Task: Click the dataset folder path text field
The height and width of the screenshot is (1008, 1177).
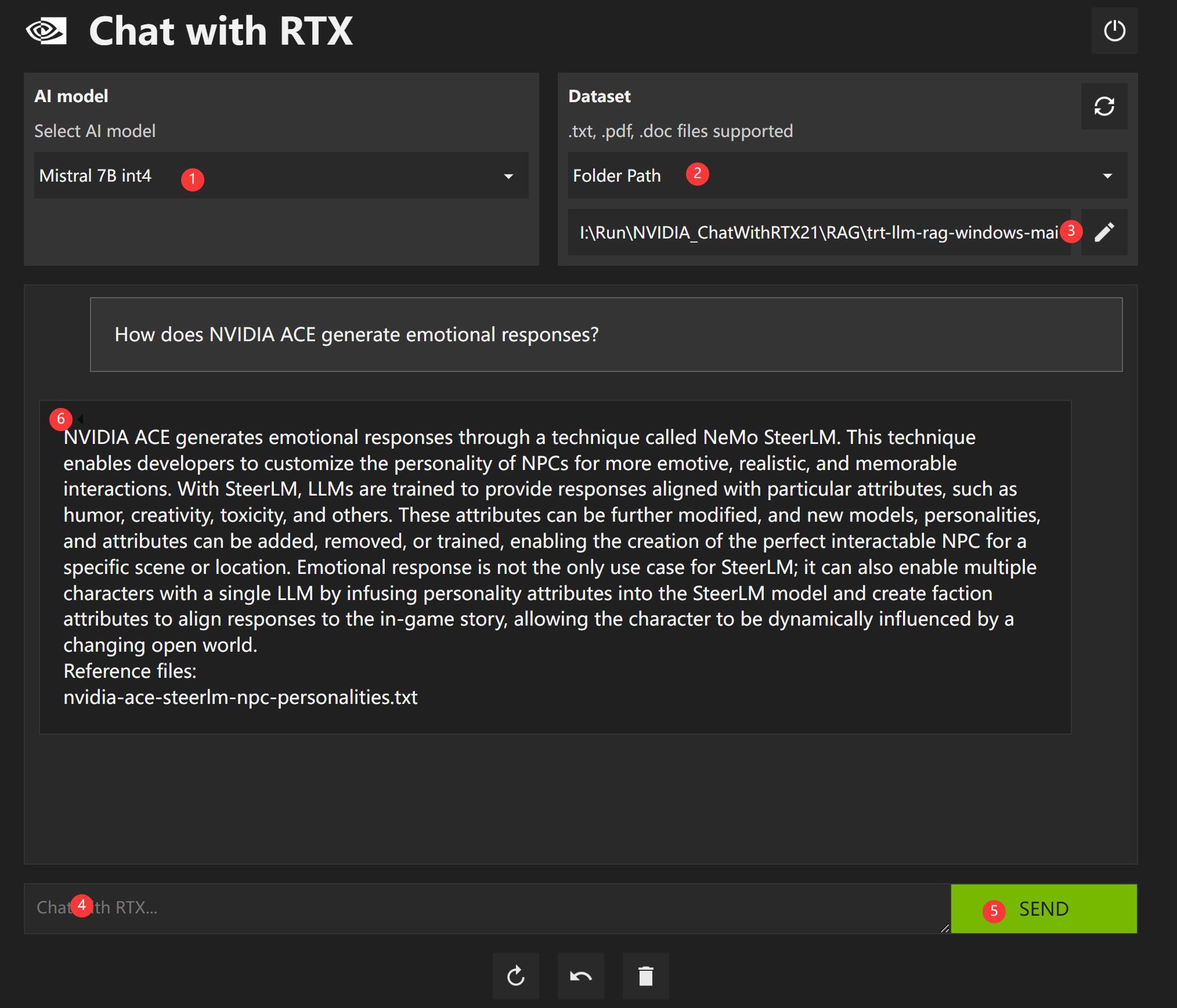Action: (x=819, y=232)
